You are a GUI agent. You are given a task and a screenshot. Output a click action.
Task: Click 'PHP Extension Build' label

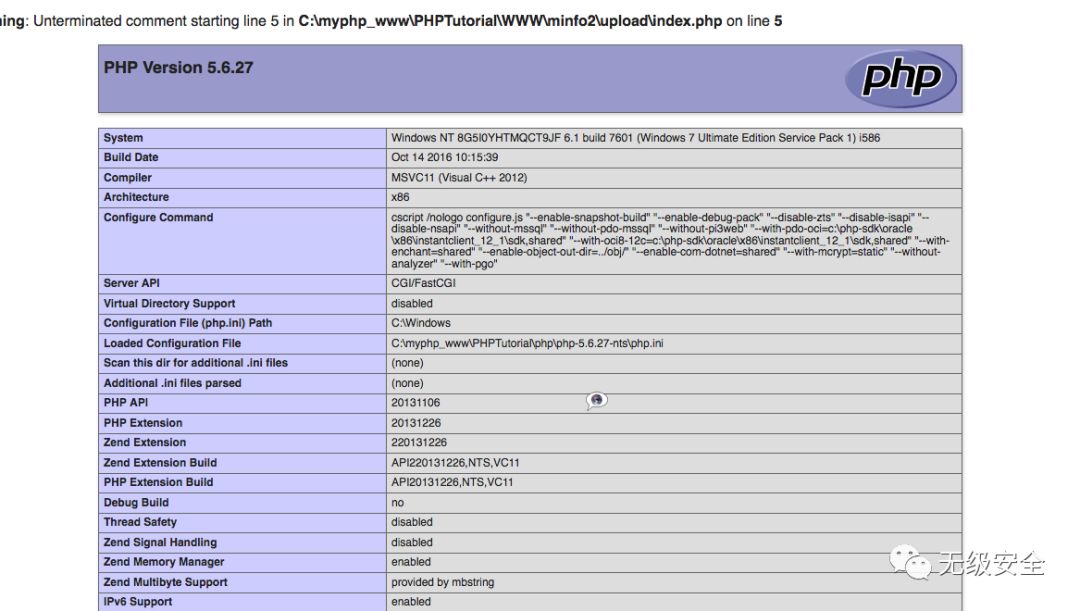coord(158,482)
